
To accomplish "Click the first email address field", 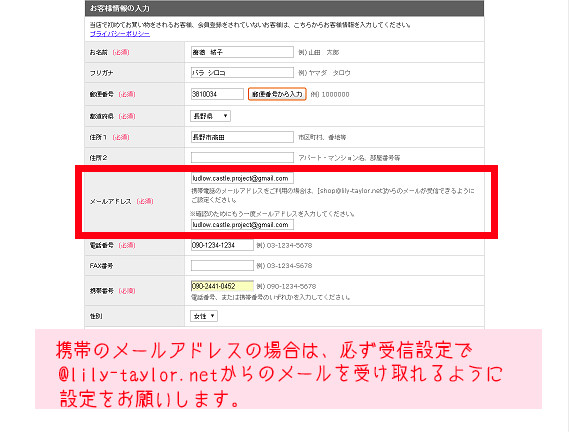I will pyautogui.click(x=242, y=178).
